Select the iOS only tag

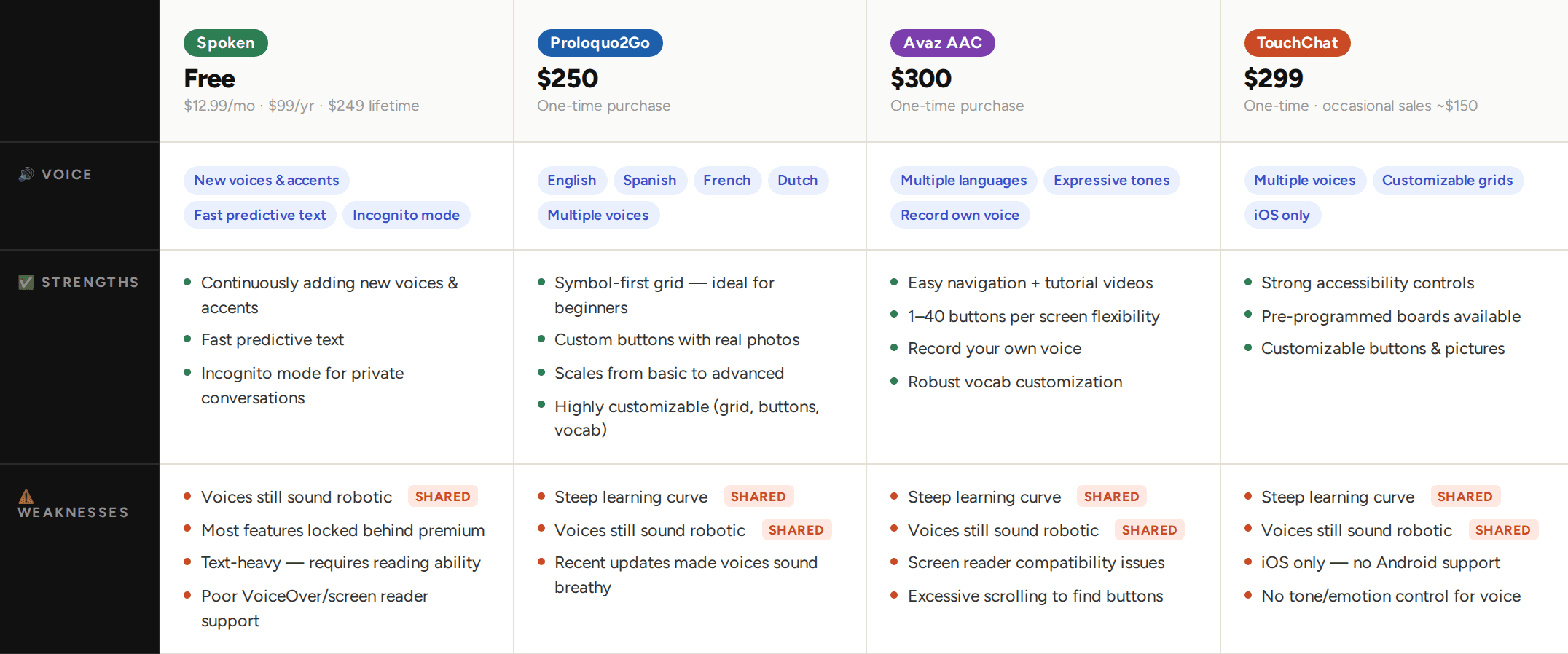1282,216
